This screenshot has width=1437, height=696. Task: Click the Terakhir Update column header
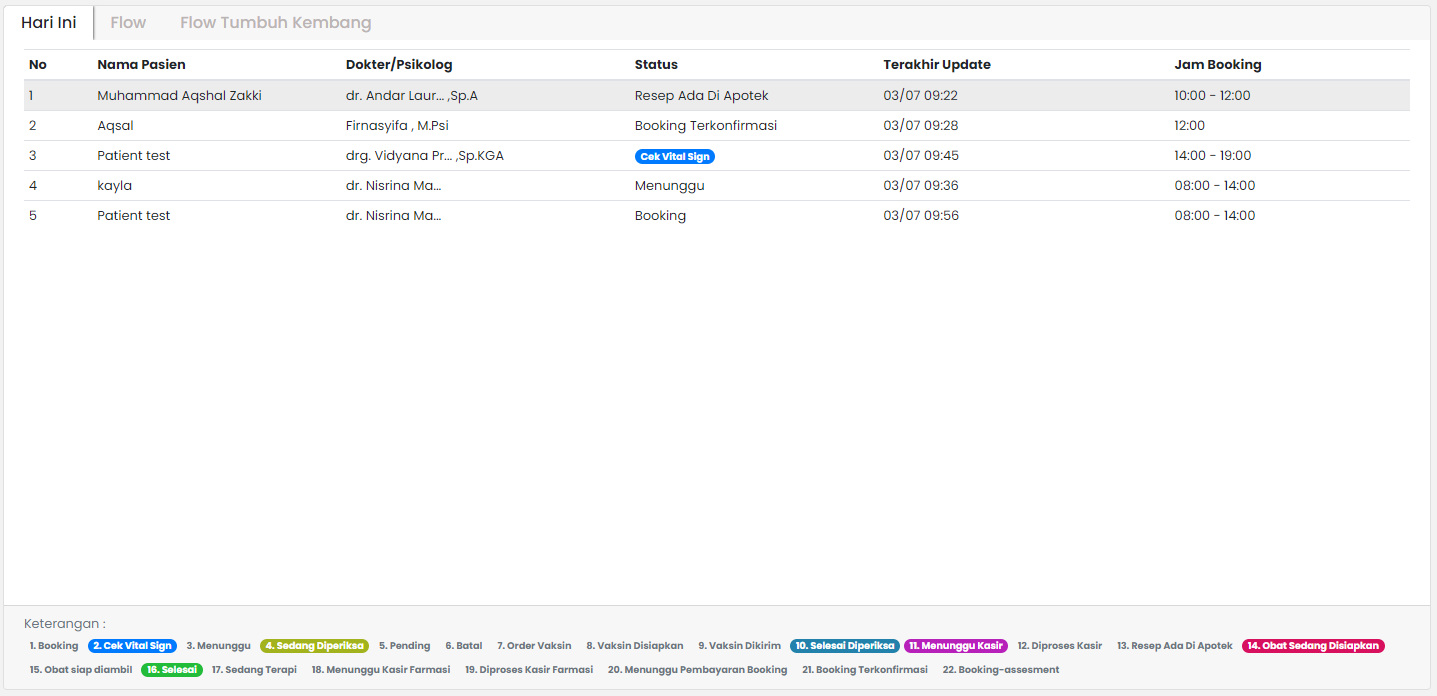pos(936,64)
